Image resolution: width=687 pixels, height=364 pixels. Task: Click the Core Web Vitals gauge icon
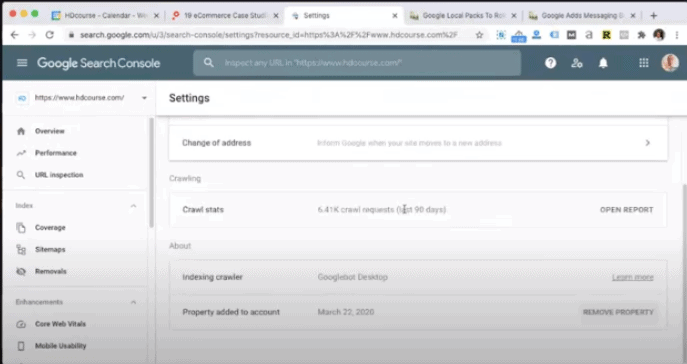pos(21,324)
